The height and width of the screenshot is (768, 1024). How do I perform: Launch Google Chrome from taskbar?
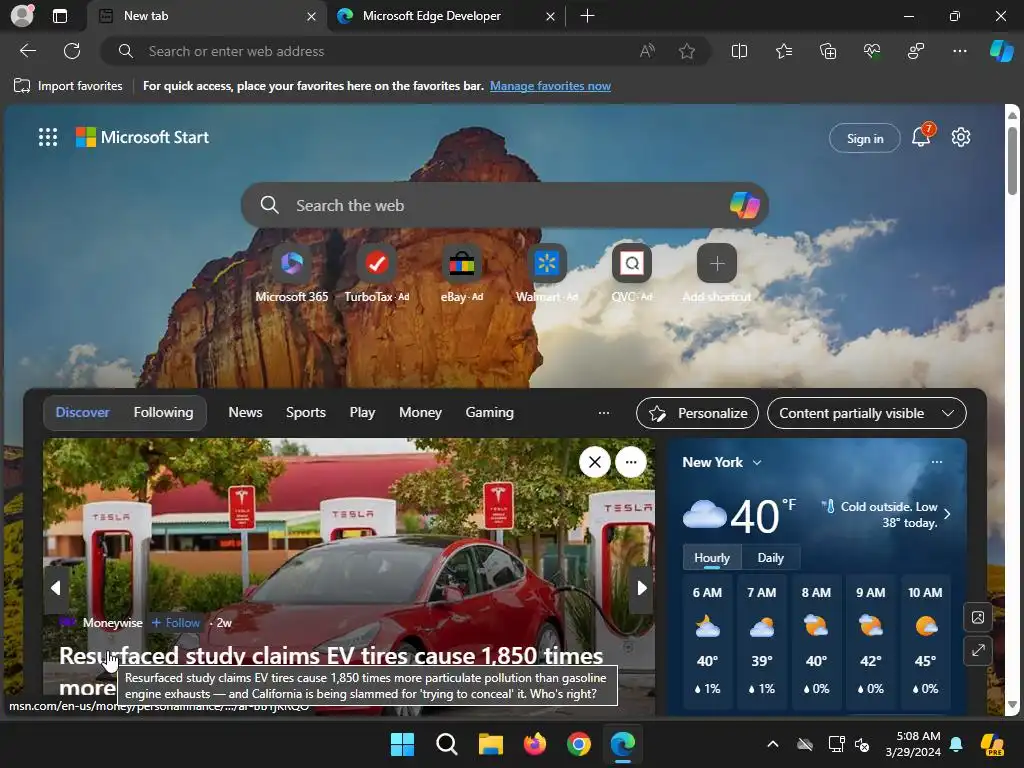click(579, 744)
